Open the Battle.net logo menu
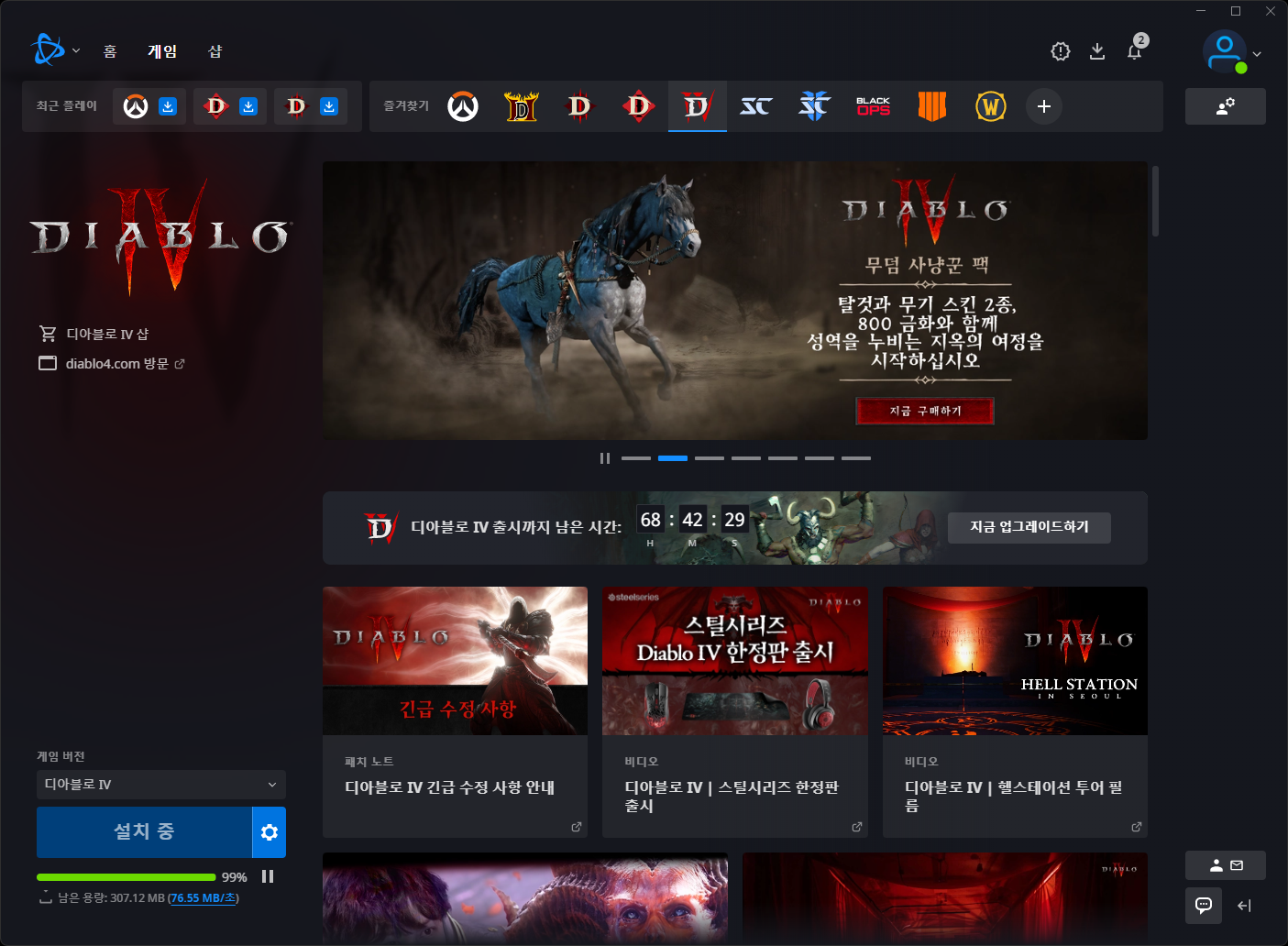 48,50
